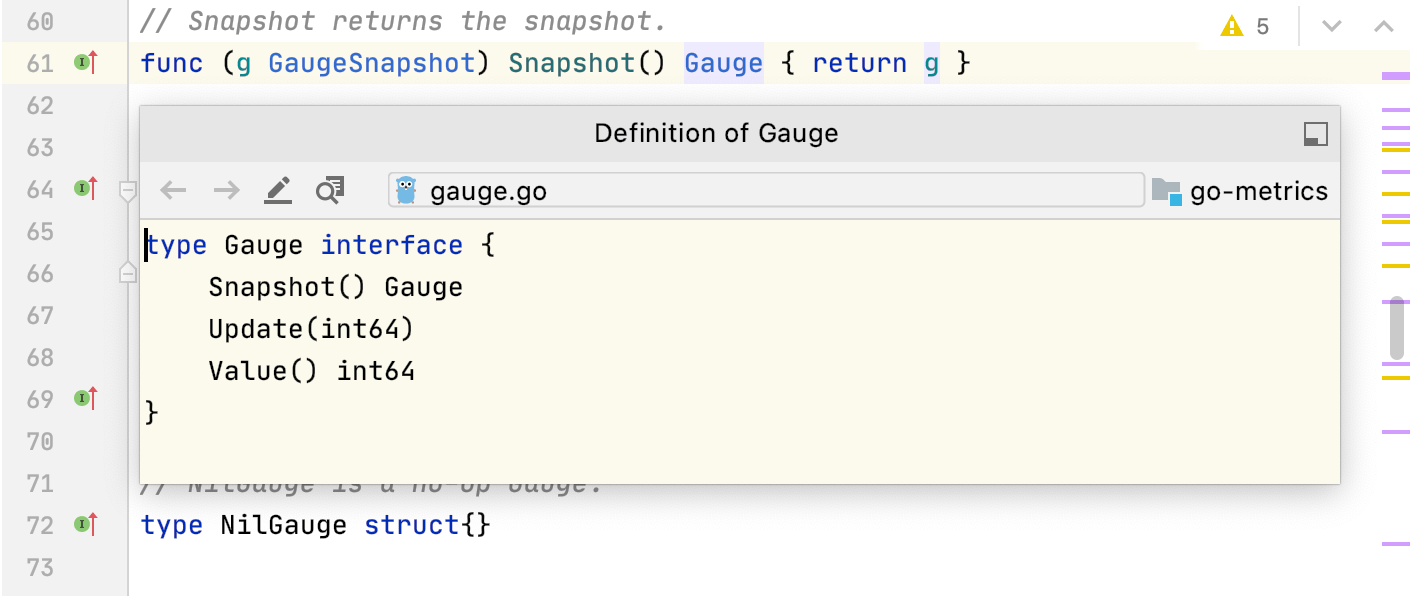Click the Gauge return type on line 61
Image resolution: width=1412 pixels, height=596 pixels.
(x=723, y=64)
